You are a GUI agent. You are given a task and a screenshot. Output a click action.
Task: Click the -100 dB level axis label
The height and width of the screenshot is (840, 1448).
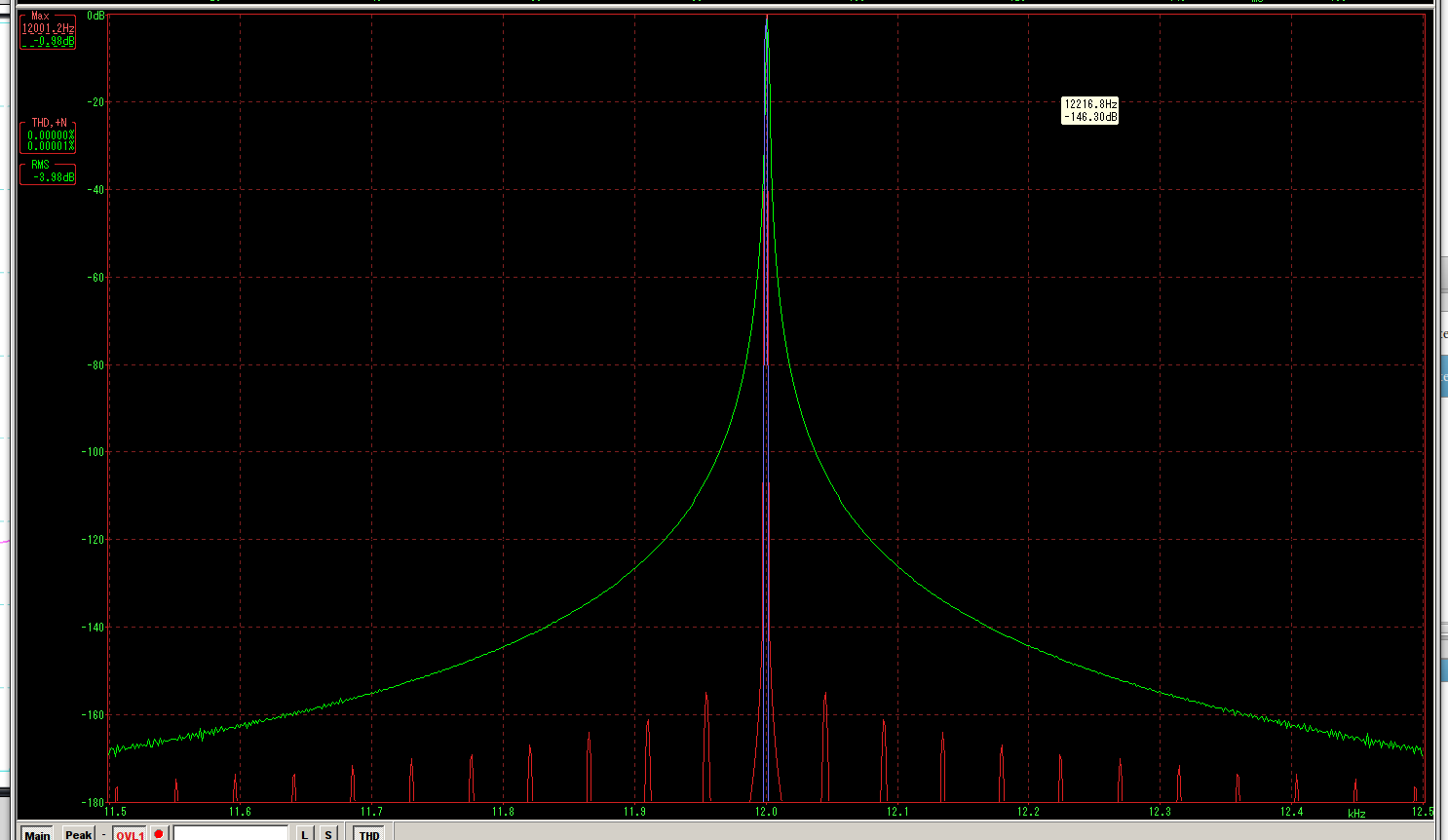click(93, 452)
